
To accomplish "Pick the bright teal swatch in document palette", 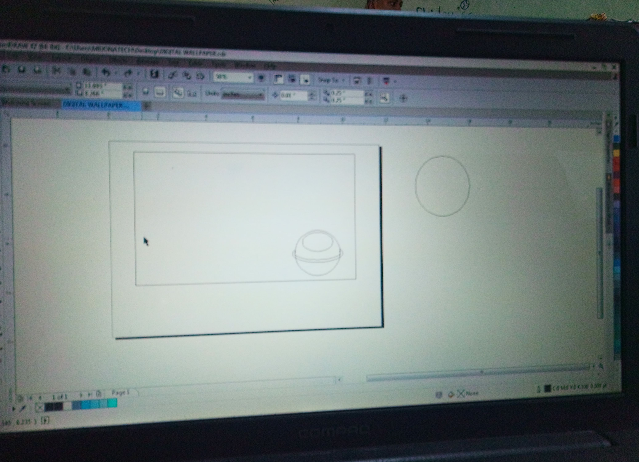I will click(112, 403).
